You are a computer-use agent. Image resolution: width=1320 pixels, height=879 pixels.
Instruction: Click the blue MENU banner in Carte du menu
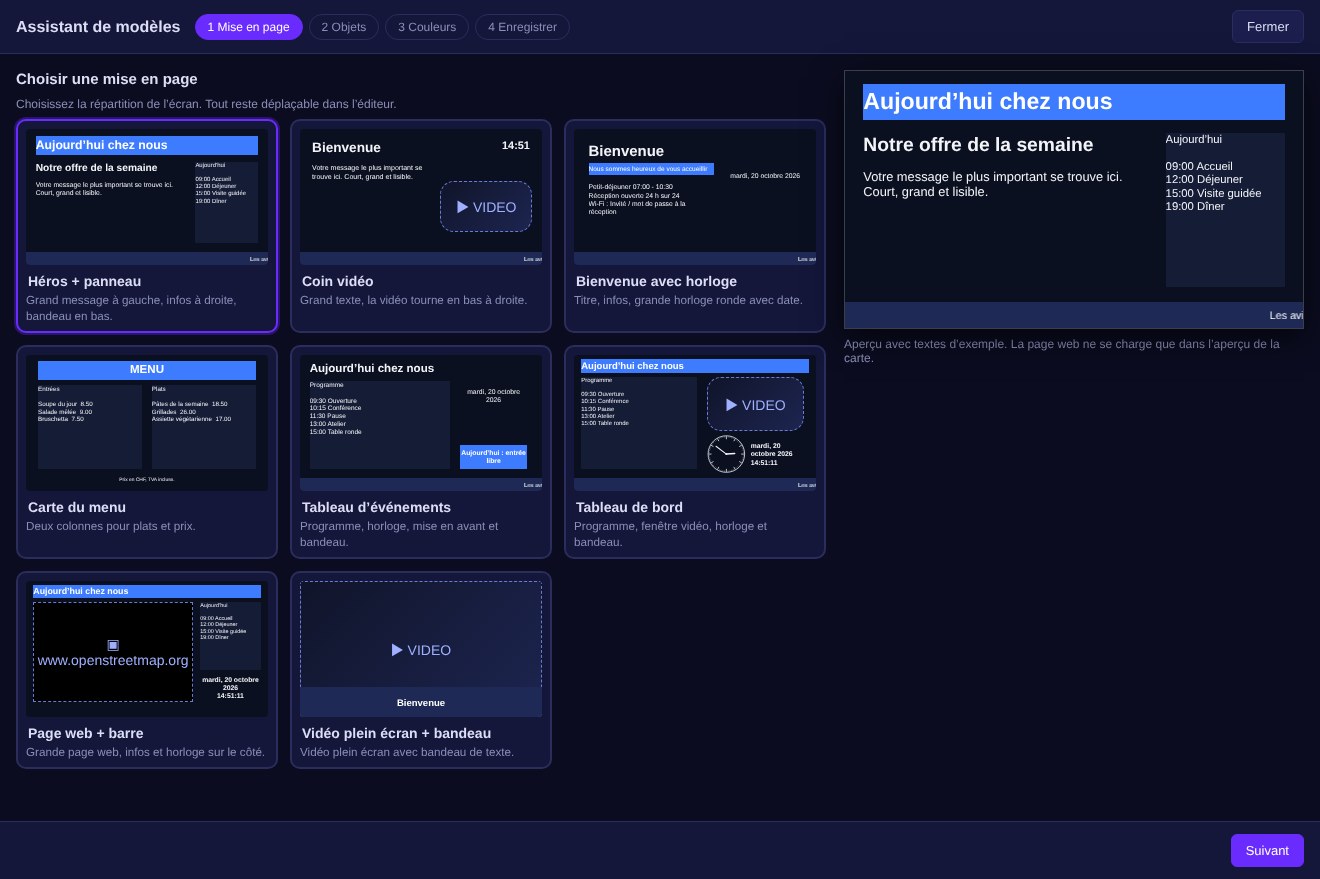pyautogui.click(x=147, y=370)
